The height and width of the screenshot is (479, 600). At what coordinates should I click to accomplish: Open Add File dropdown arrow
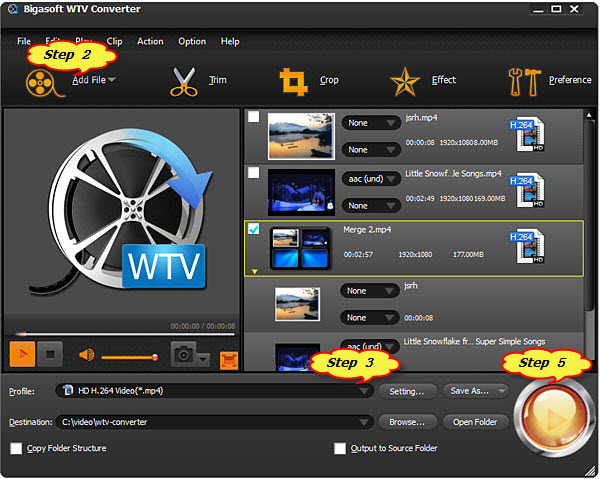tap(112, 80)
